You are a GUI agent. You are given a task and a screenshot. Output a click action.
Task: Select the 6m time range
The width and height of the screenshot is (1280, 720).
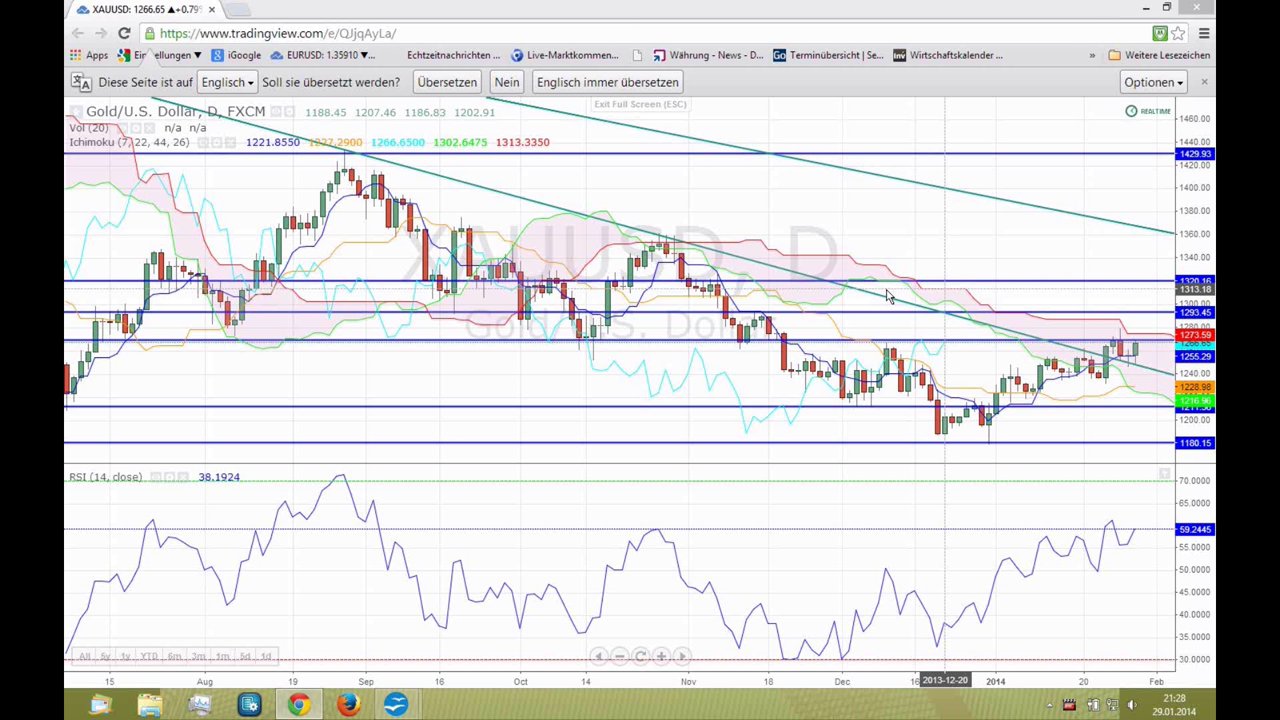pyautogui.click(x=175, y=656)
